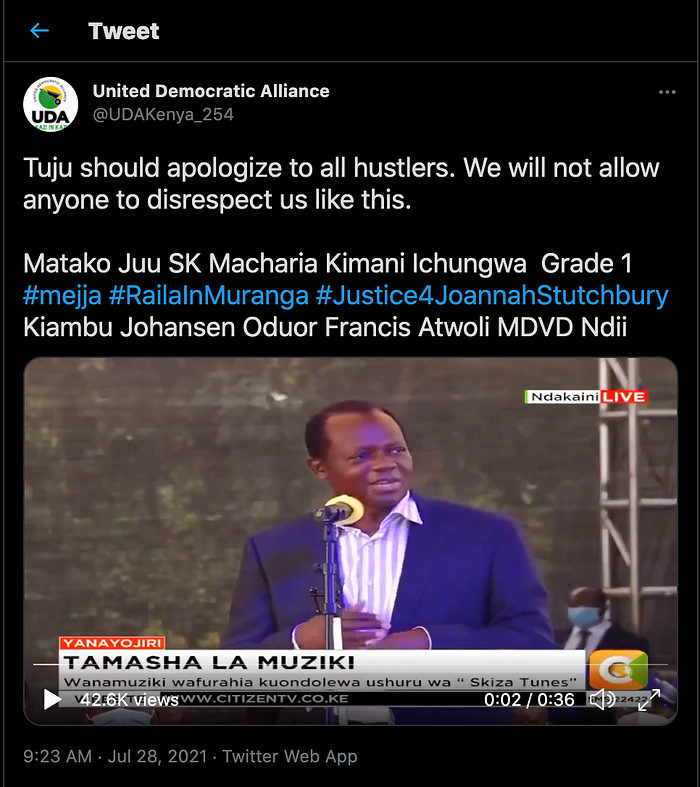This screenshot has height=787, width=700.
Task: Click the Ndakaini LIVE badge in video
Action: [x=586, y=397]
